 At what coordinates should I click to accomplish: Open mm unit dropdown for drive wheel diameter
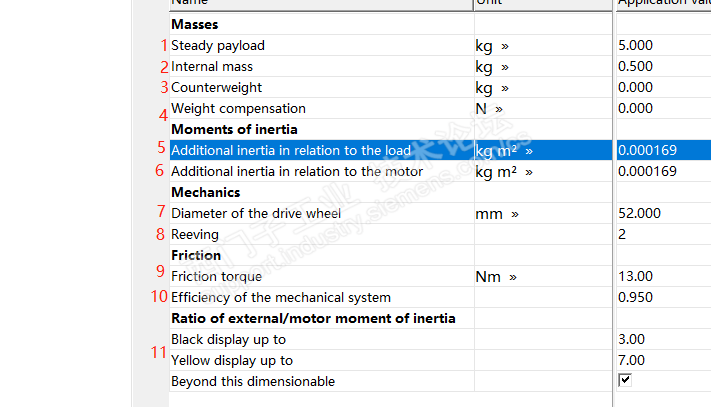click(x=516, y=214)
